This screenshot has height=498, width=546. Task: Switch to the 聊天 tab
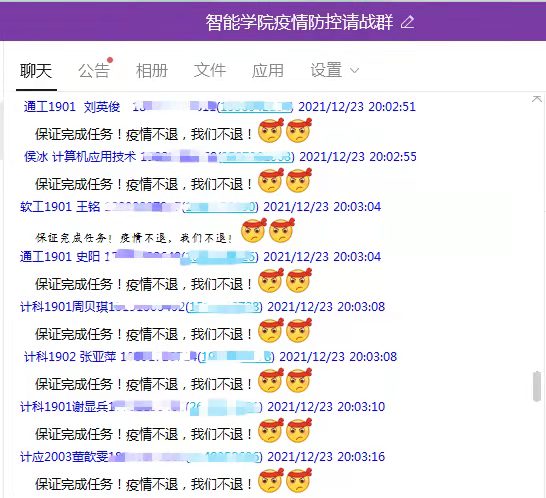click(x=36, y=71)
